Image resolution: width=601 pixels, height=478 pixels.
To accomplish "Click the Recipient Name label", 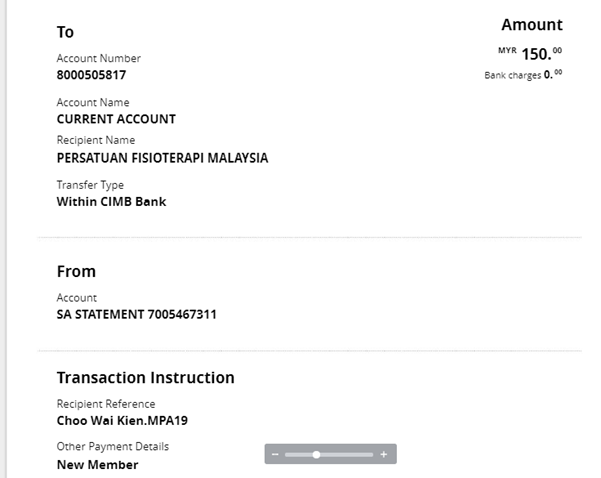I will (95, 140).
